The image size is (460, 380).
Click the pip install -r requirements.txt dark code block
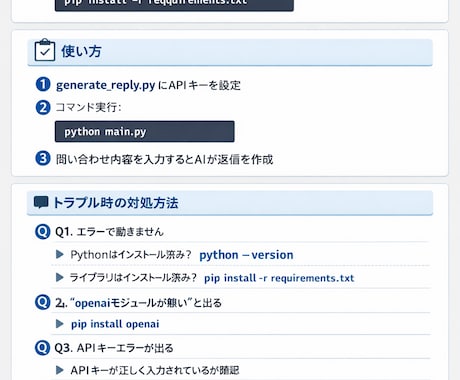tap(174, 5)
